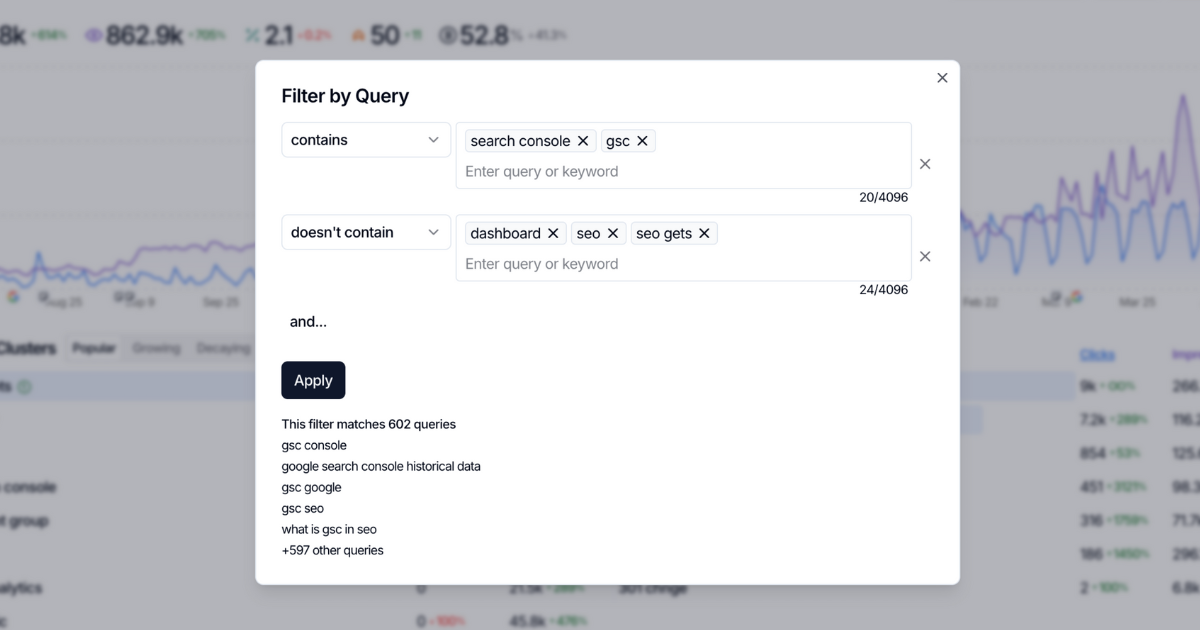Open the "doesn't contain" condition dropdown
Viewport: 1200px width, 630px height.
coord(365,232)
